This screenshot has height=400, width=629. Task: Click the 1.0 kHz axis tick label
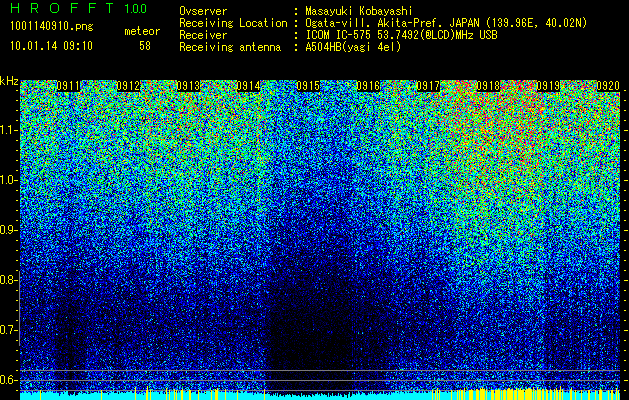coord(8,180)
